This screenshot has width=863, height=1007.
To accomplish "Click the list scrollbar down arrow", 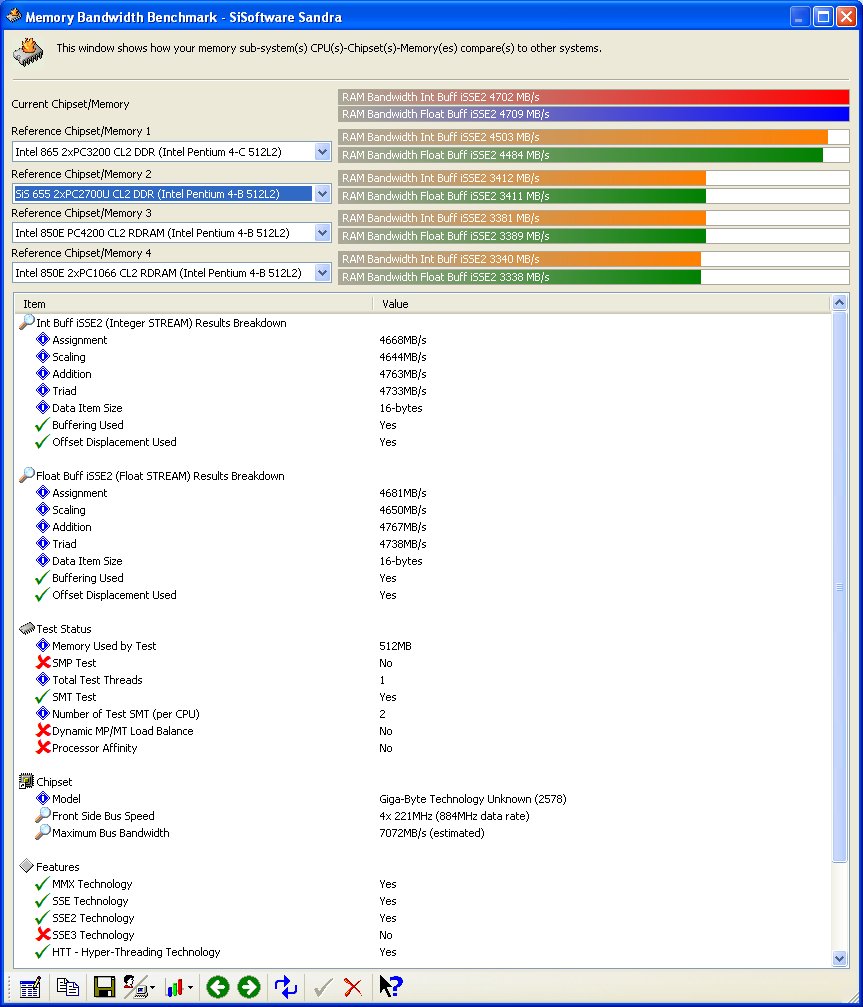I will point(839,959).
